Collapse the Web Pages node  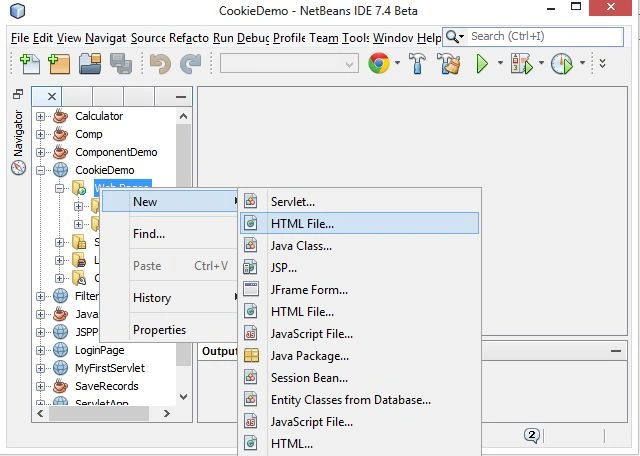click(60, 188)
